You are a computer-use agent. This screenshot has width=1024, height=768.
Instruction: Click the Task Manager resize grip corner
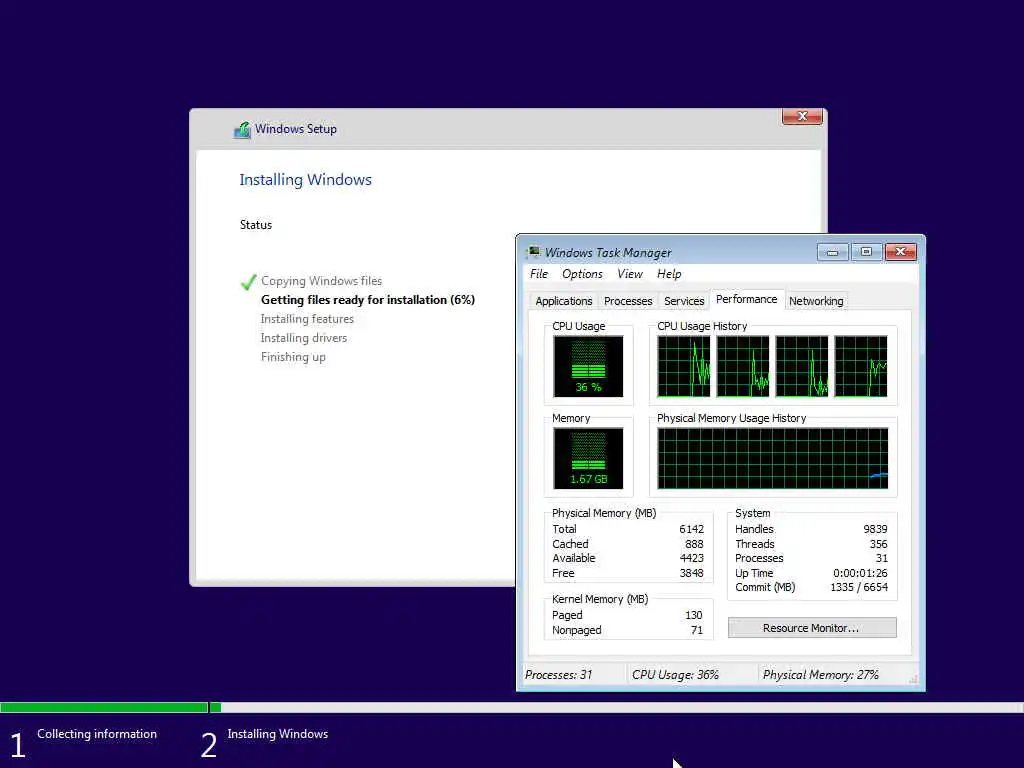click(913, 680)
